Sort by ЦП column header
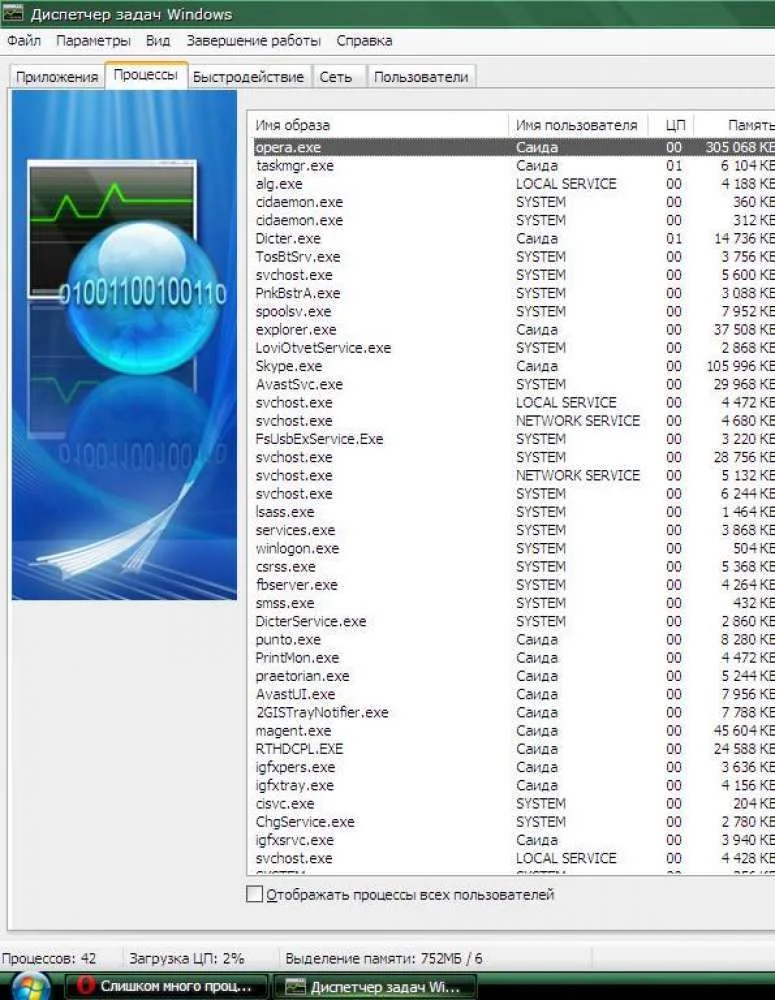 671,125
